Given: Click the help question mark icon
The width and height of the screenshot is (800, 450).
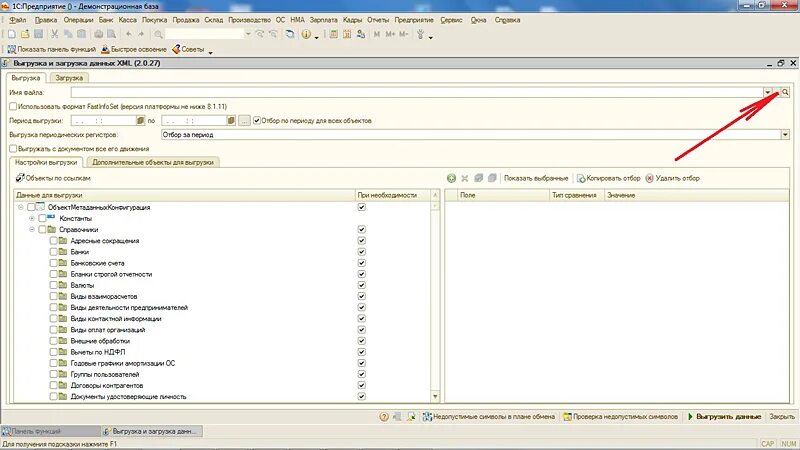Looking at the screenshot, I should tap(384, 417).
